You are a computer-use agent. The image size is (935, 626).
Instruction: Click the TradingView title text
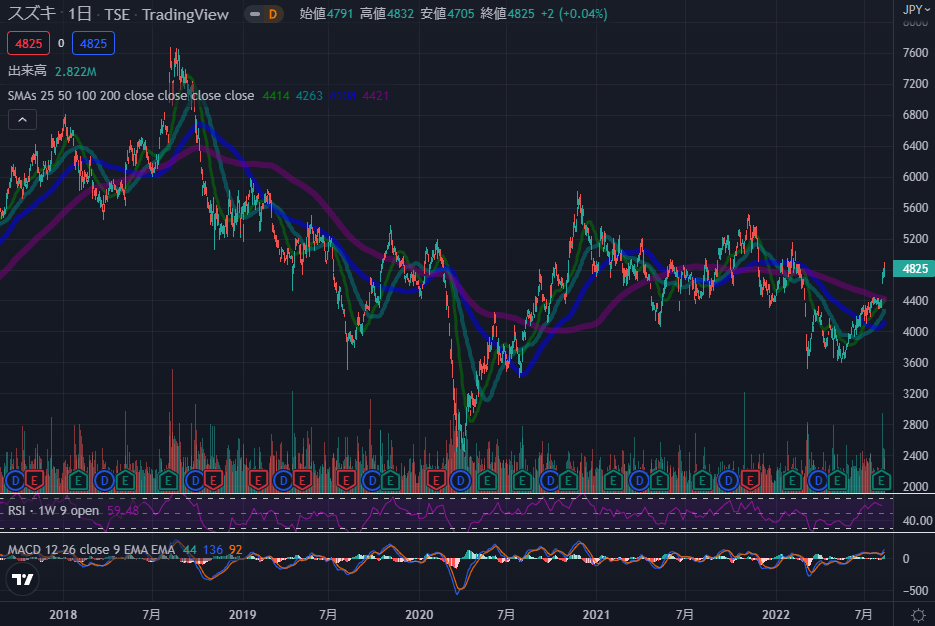click(x=185, y=14)
